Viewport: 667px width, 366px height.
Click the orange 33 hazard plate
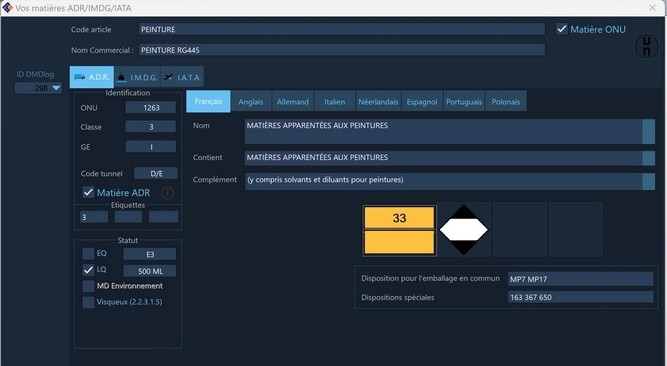[399, 230]
